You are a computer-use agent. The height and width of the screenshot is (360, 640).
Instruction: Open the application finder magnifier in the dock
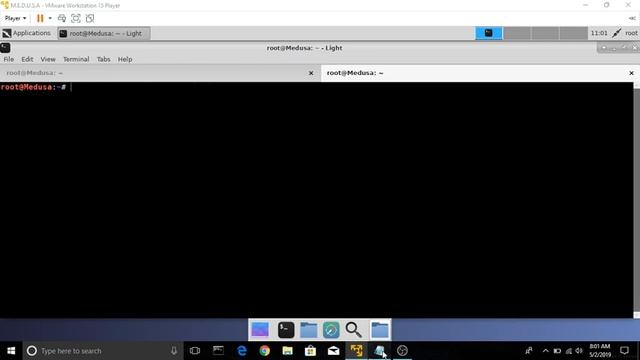click(x=353, y=330)
